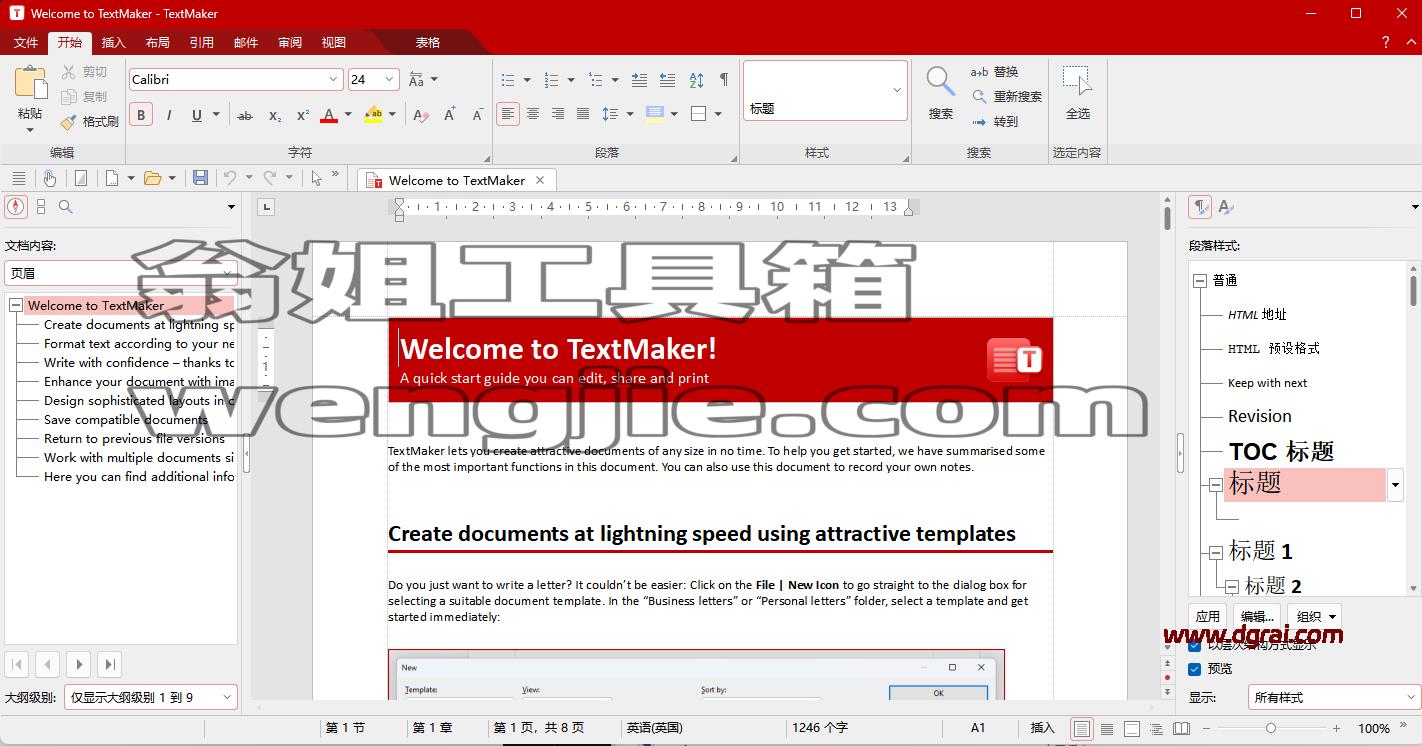This screenshot has width=1422, height=746.
Task: Click the yellow text highlight color swatch
Action: click(373, 115)
